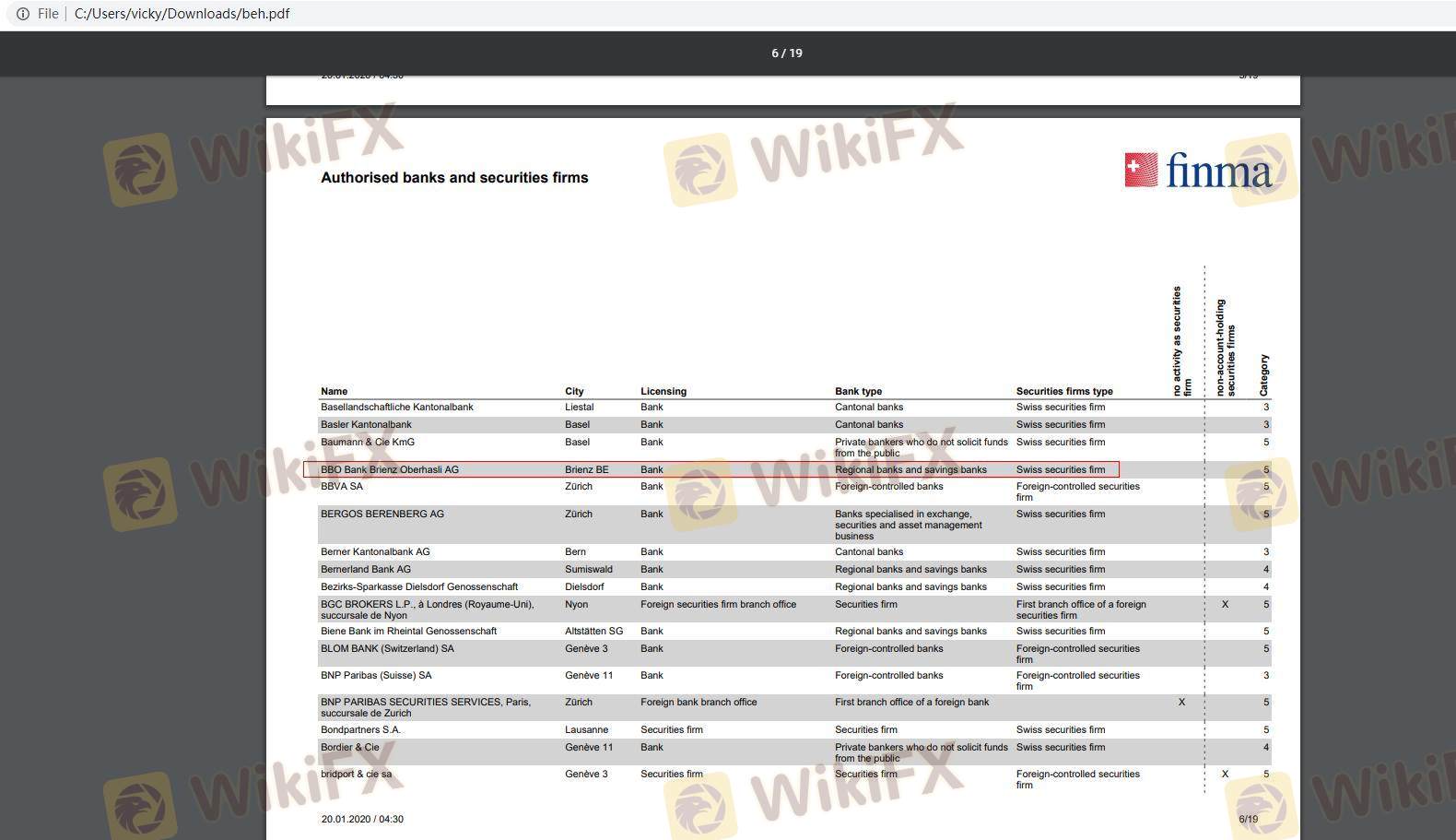1456x840 pixels.
Task: Click the Licensing column header
Action: click(x=663, y=391)
